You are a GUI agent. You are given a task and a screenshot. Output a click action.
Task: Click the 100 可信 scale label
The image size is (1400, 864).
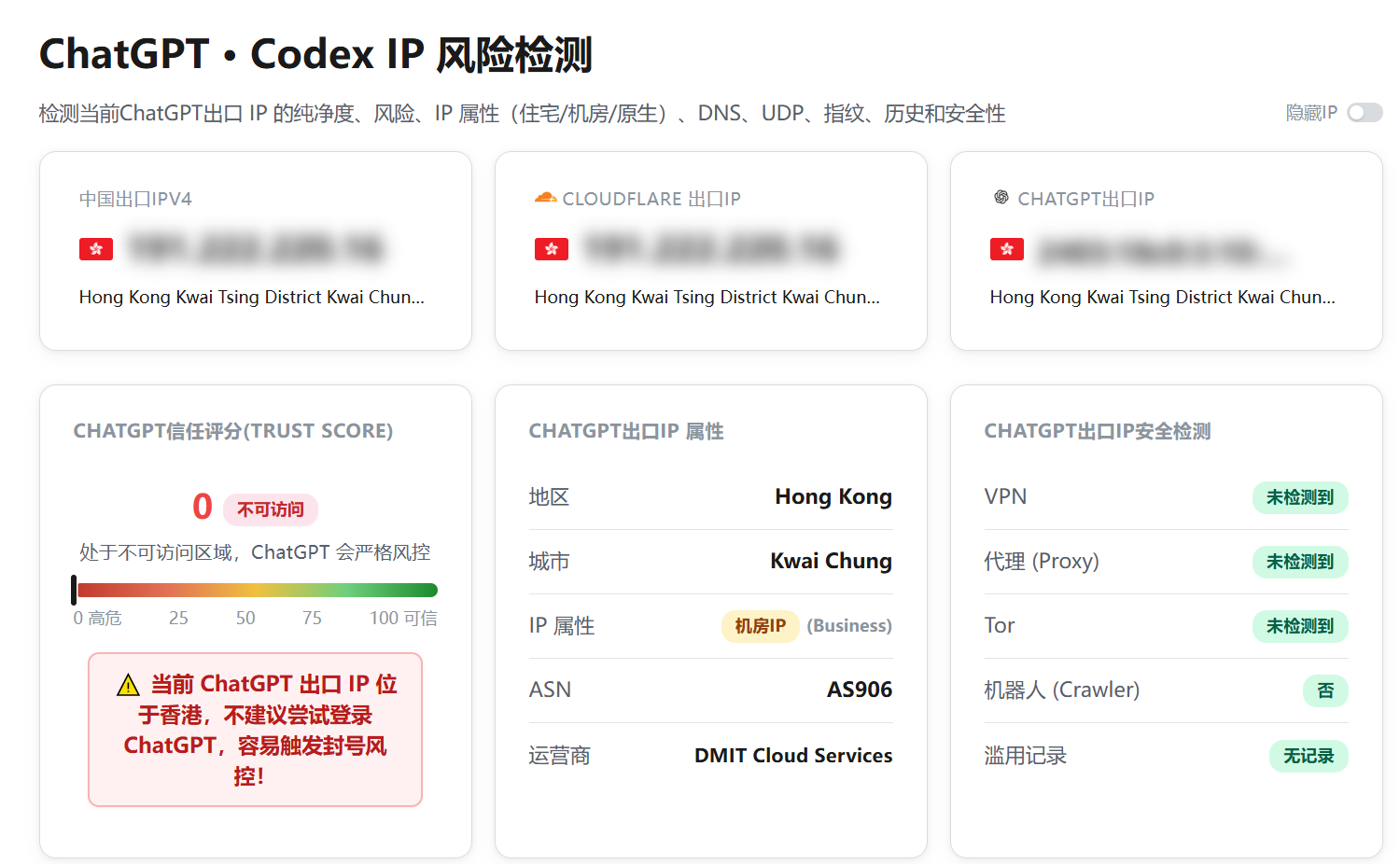click(x=403, y=618)
